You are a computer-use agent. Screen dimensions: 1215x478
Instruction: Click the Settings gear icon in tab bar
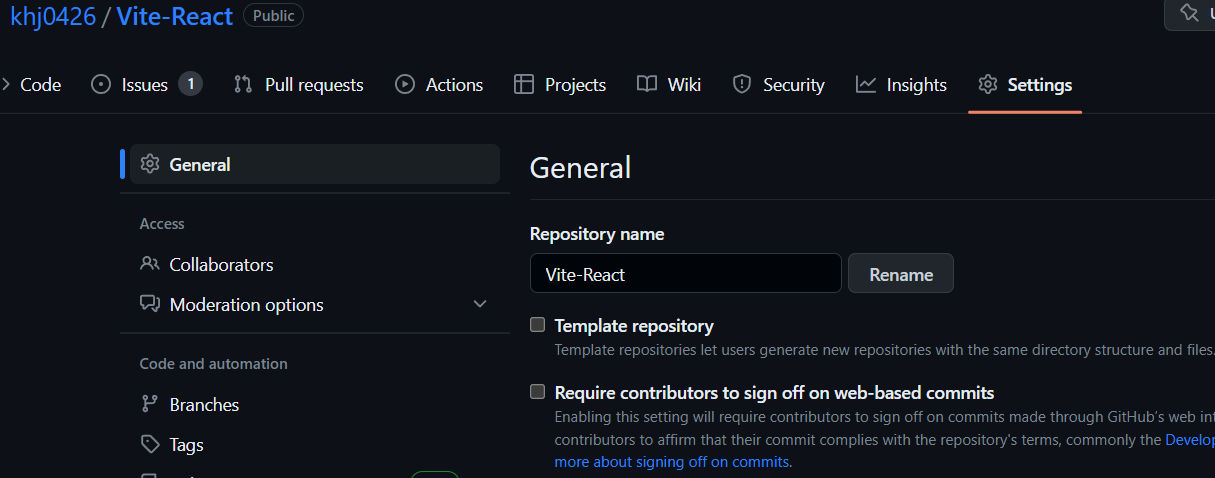[988, 85]
